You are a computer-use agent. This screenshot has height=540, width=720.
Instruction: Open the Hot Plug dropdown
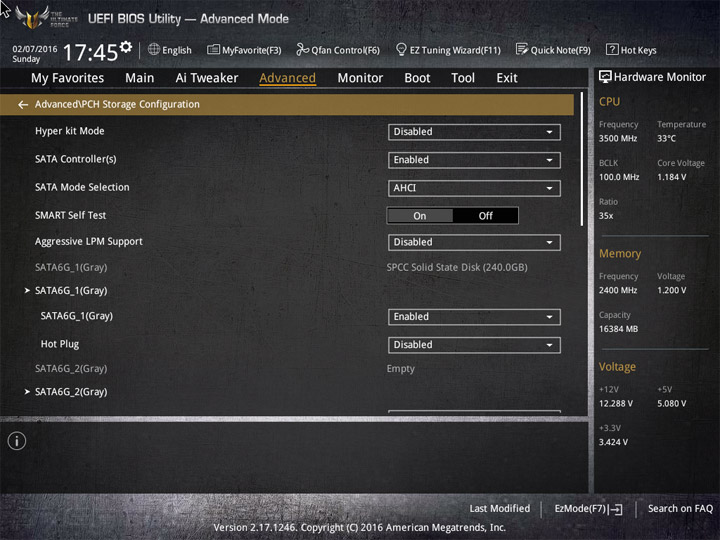(x=474, y=345)
